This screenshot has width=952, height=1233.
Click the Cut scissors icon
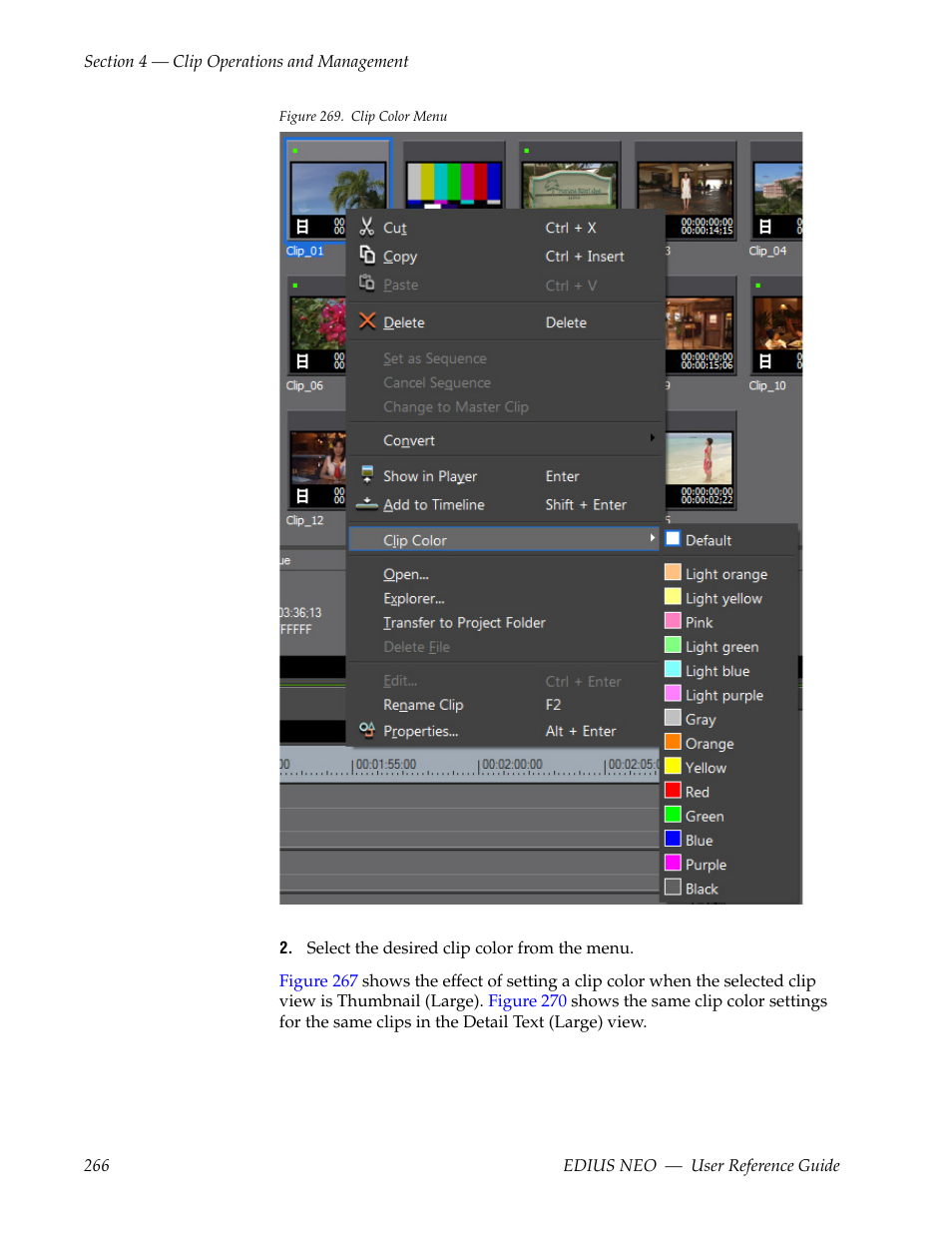click(367, 227)
